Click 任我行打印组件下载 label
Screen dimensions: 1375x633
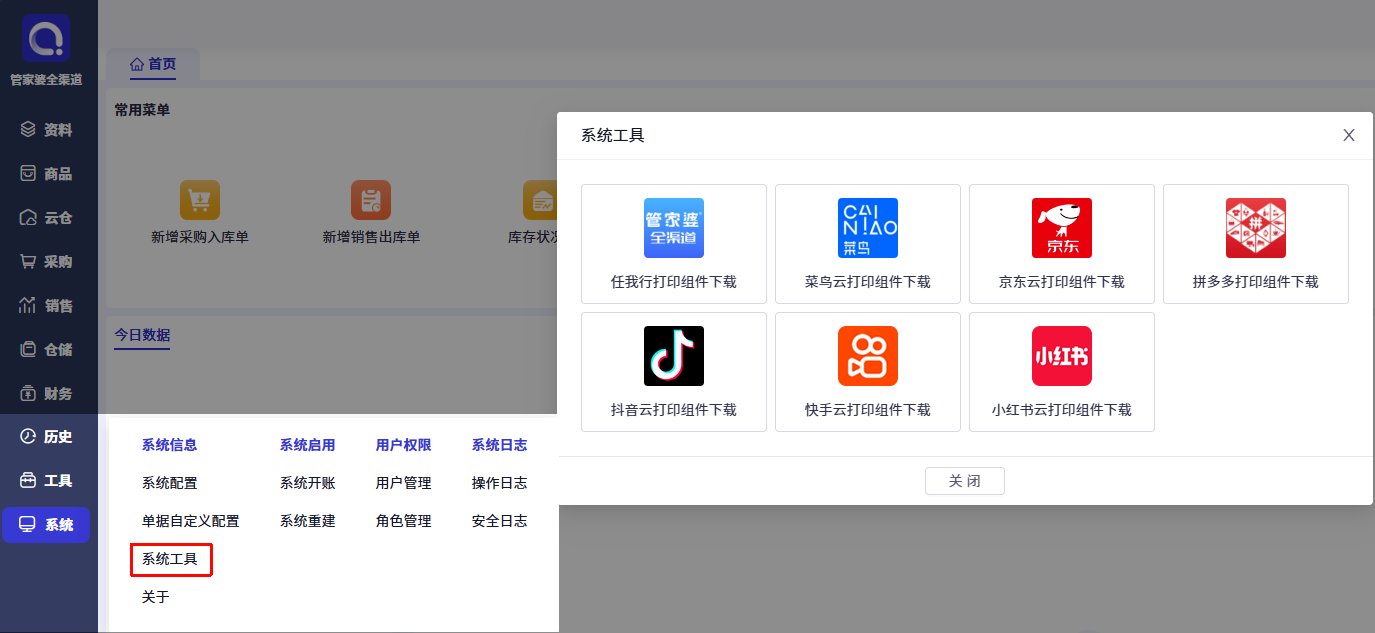pos(674,282)
